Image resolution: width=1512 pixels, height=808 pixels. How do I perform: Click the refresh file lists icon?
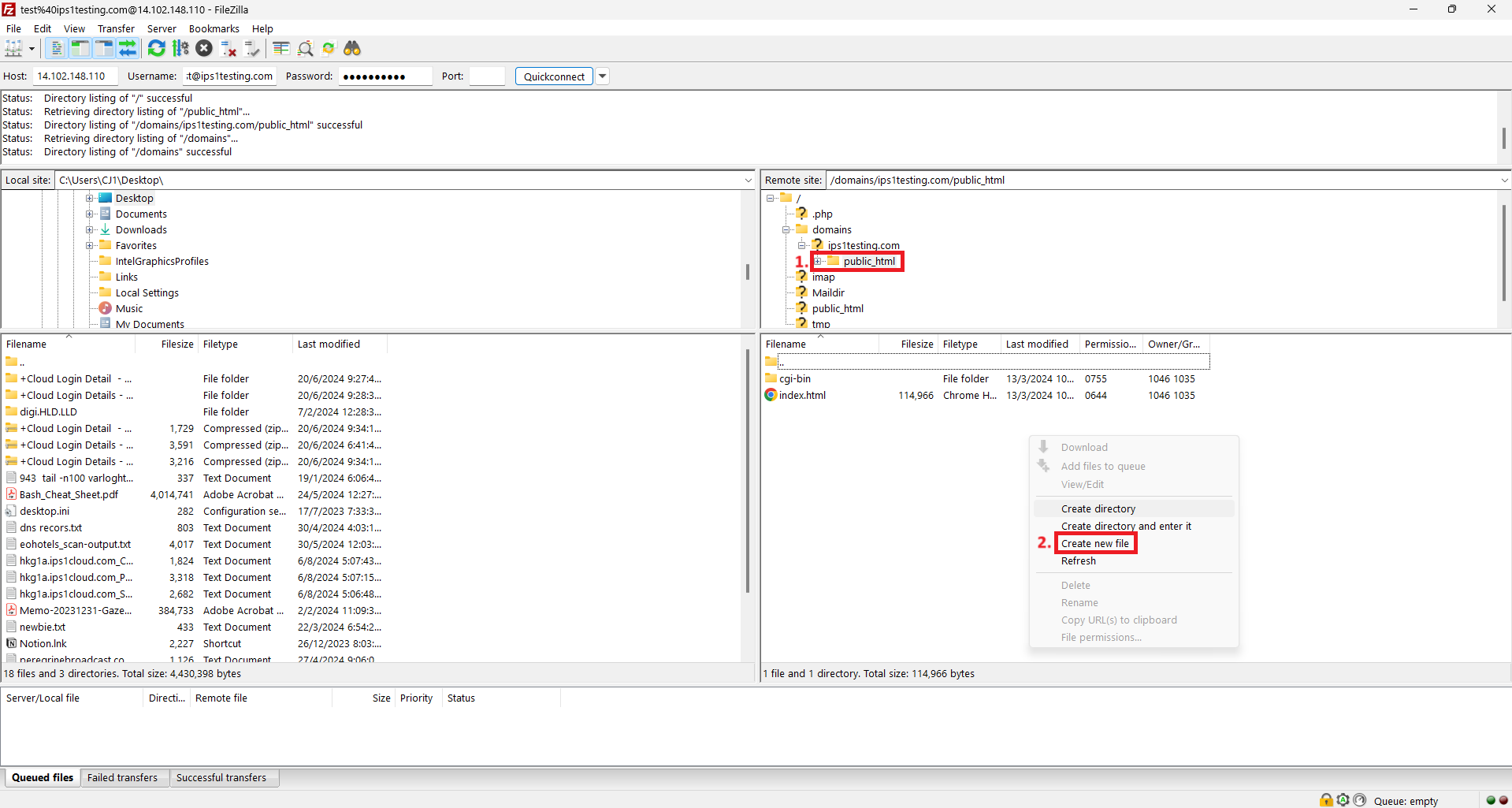[x=157, y=49]
